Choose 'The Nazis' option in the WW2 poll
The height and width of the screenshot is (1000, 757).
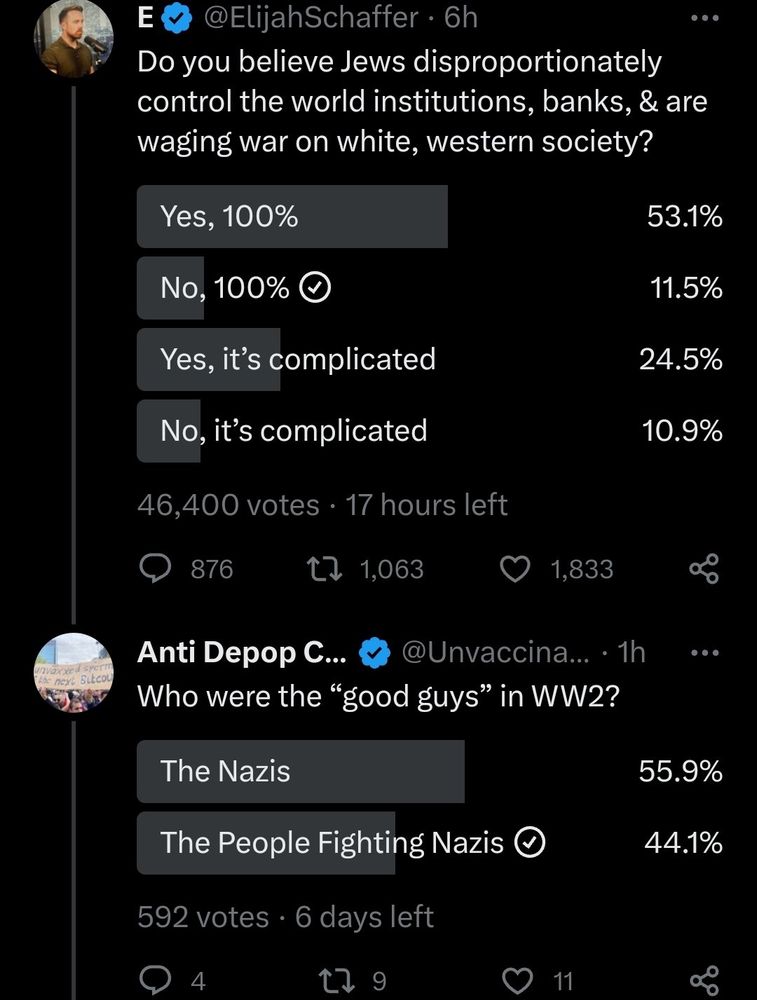point(300,771)
